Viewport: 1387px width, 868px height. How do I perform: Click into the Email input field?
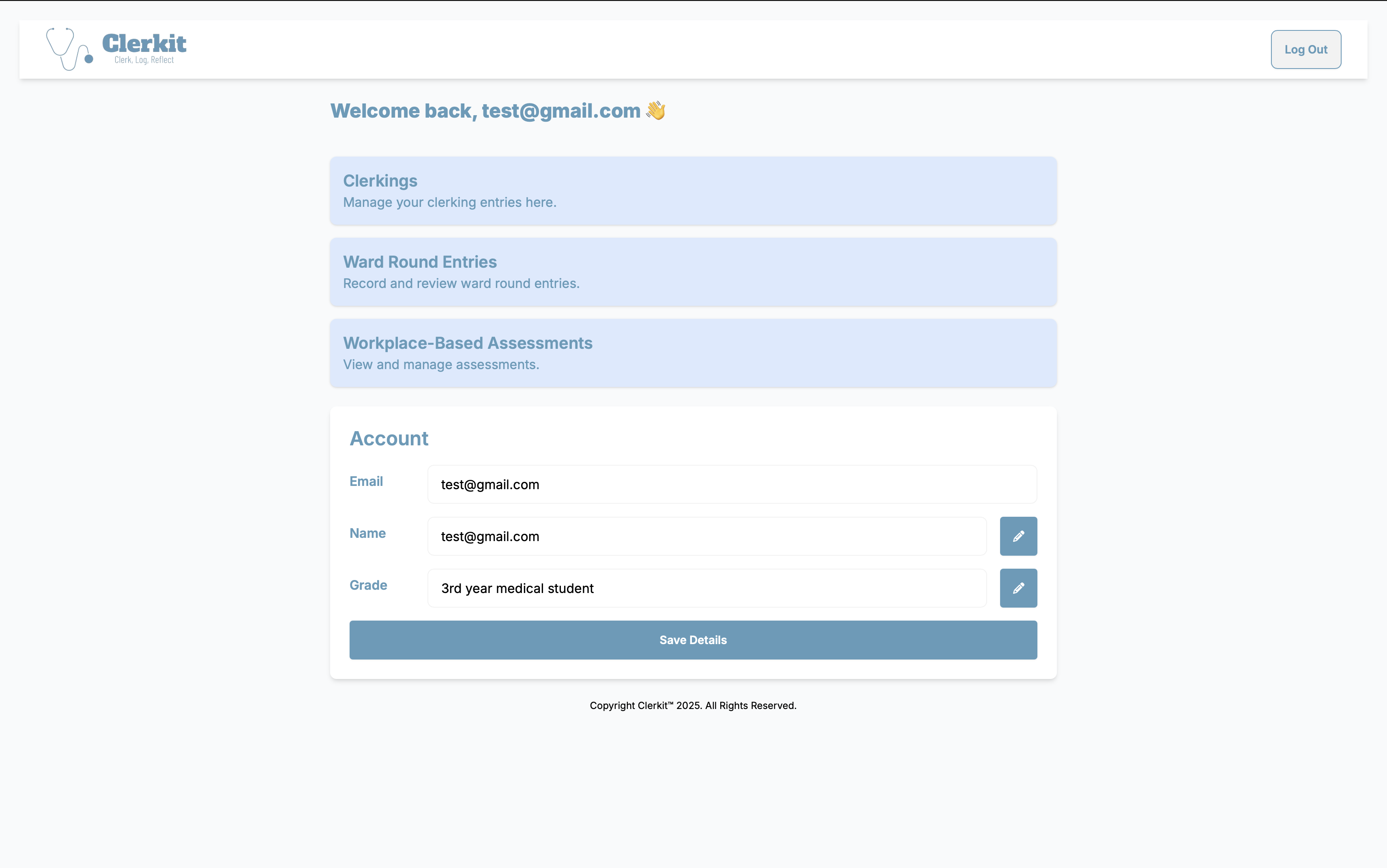tap(732, 485)
